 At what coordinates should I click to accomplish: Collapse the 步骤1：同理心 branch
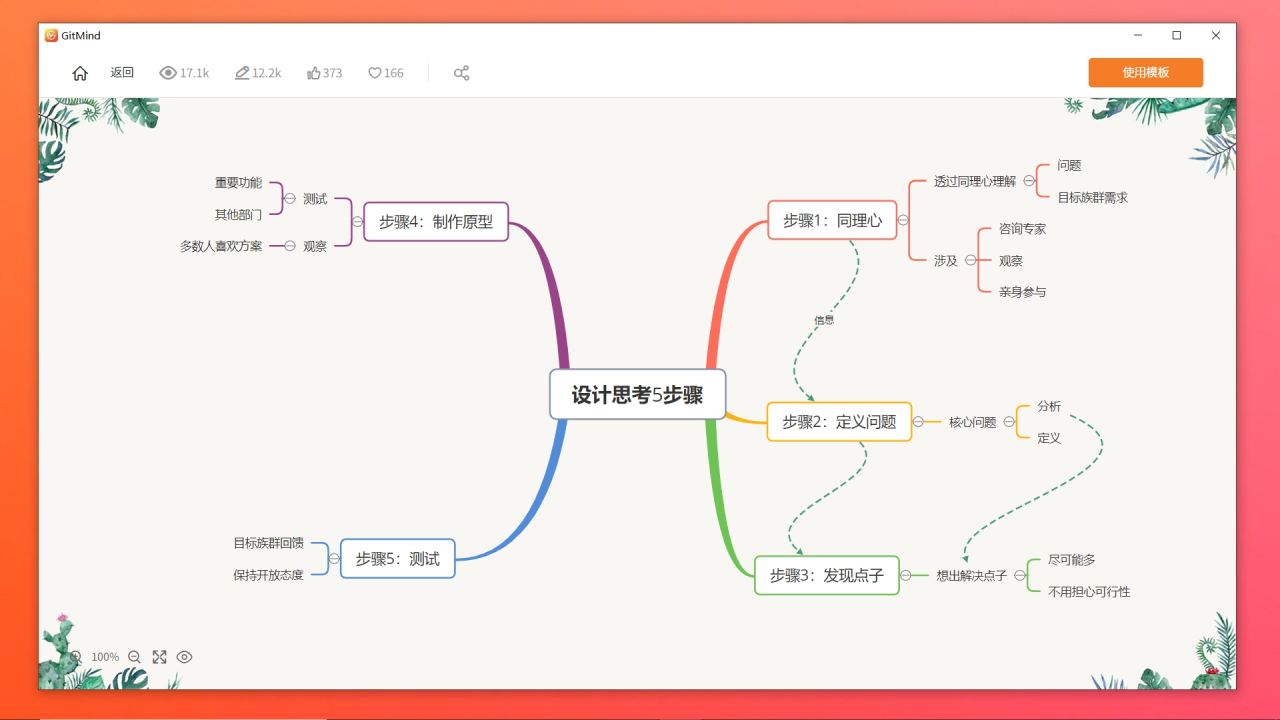click(x=903, y=220)
